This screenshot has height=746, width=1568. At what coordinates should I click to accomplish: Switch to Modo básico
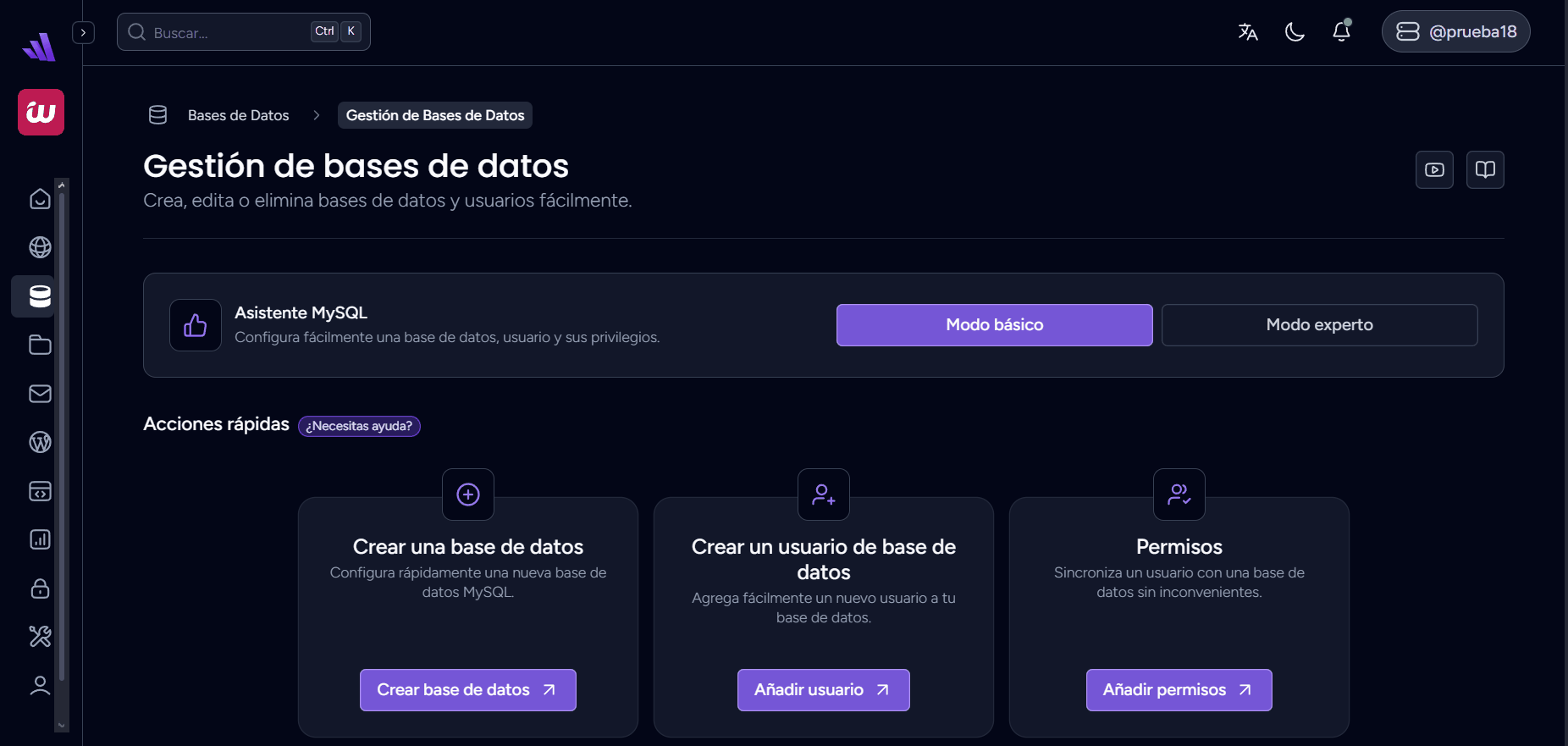point(994,325)
